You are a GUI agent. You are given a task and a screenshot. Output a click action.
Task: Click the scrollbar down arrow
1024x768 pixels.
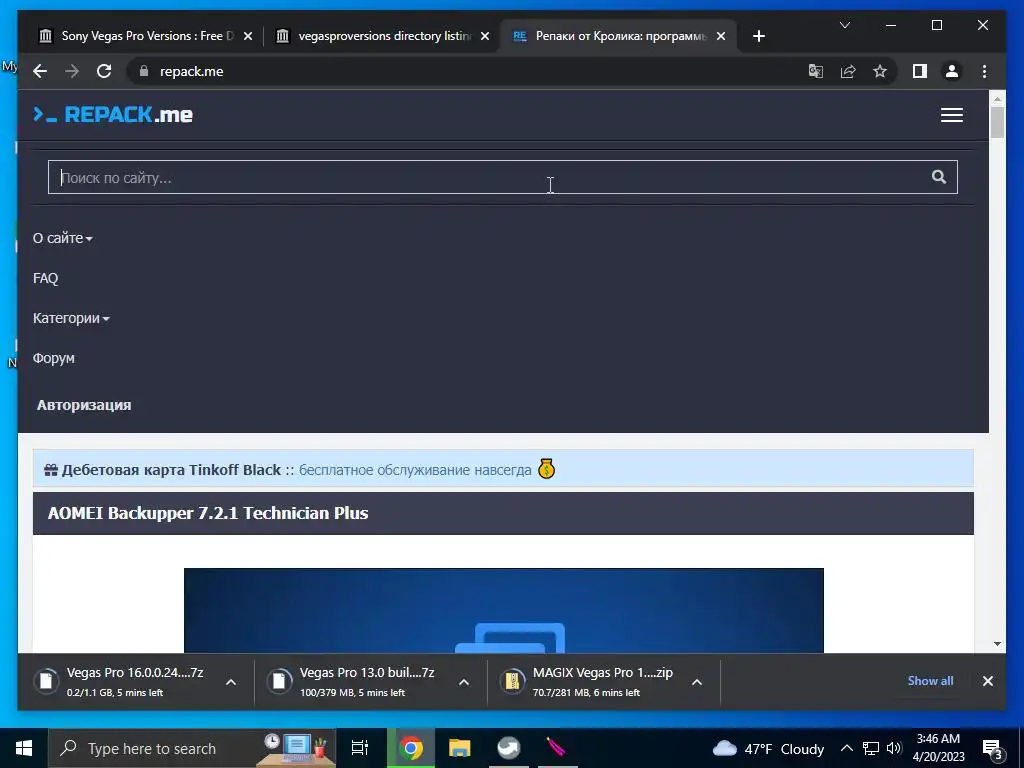point(997,645)
